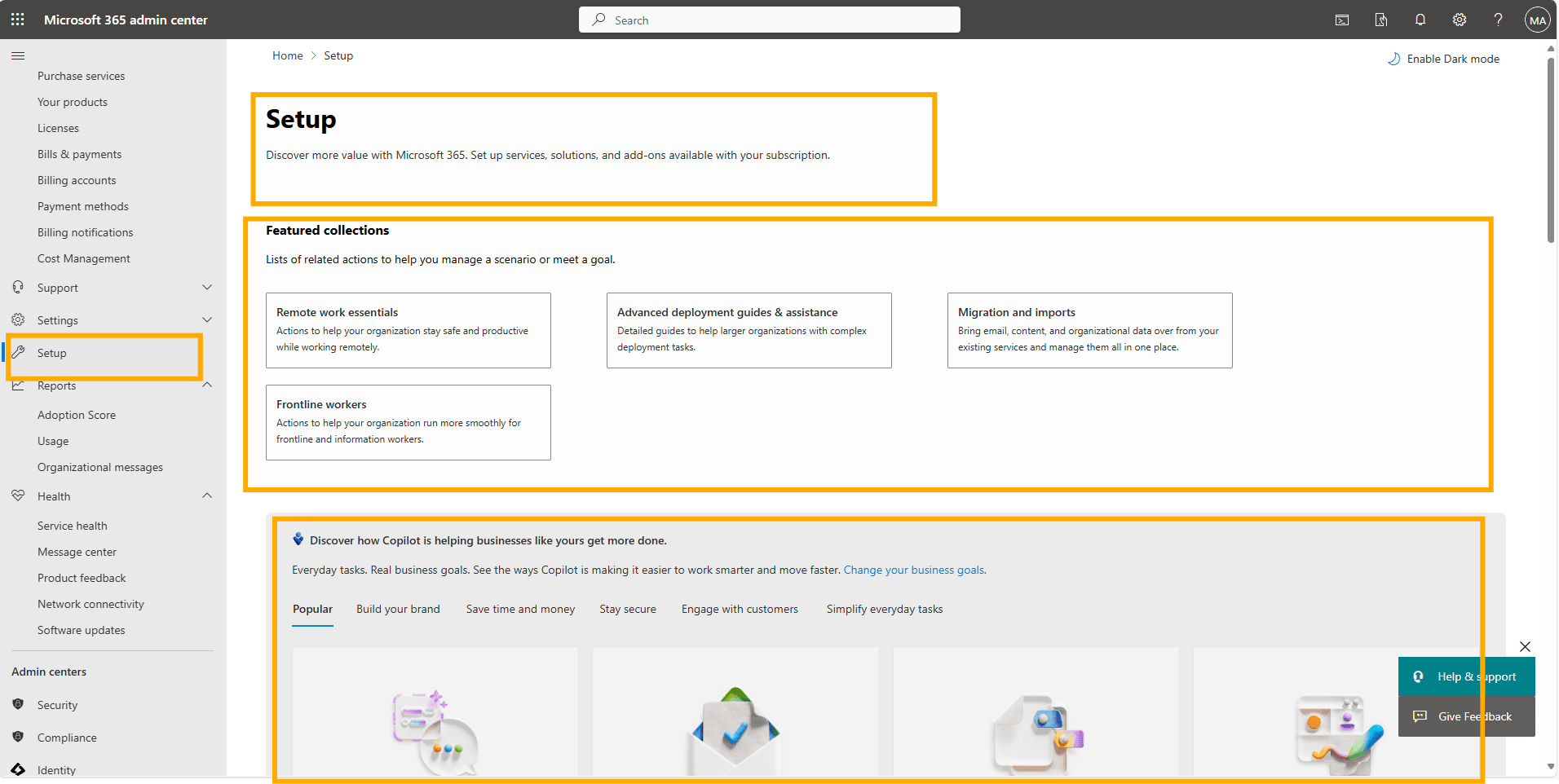Click the Give Feedback button

pos(1465,716)
